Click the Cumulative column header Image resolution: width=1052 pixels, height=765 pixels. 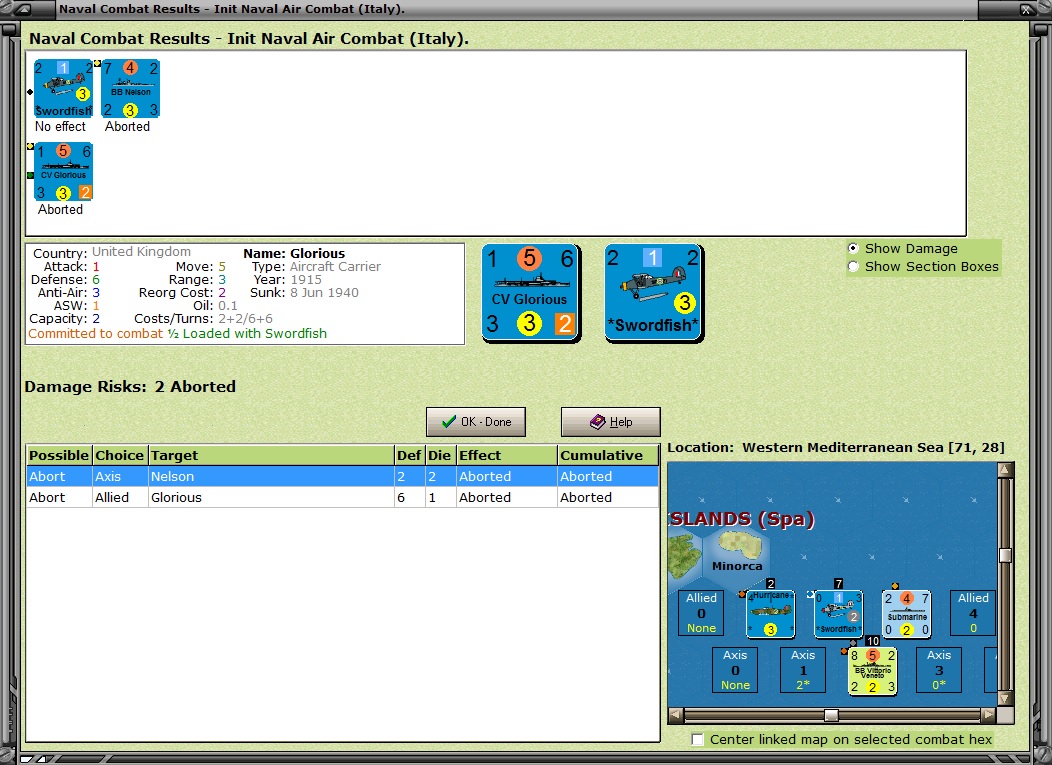pyautogui.click(x=608, y=455)
